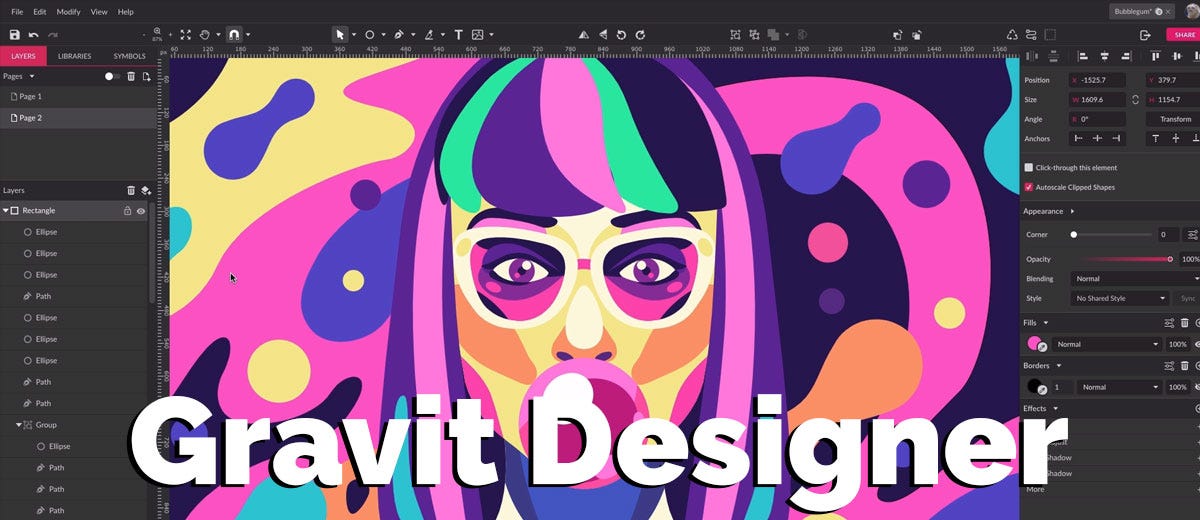Click the fit-to-screen icon
The height and width of the screenshot is (520, 1200).
pyautogui.click(x=185, y=34)
